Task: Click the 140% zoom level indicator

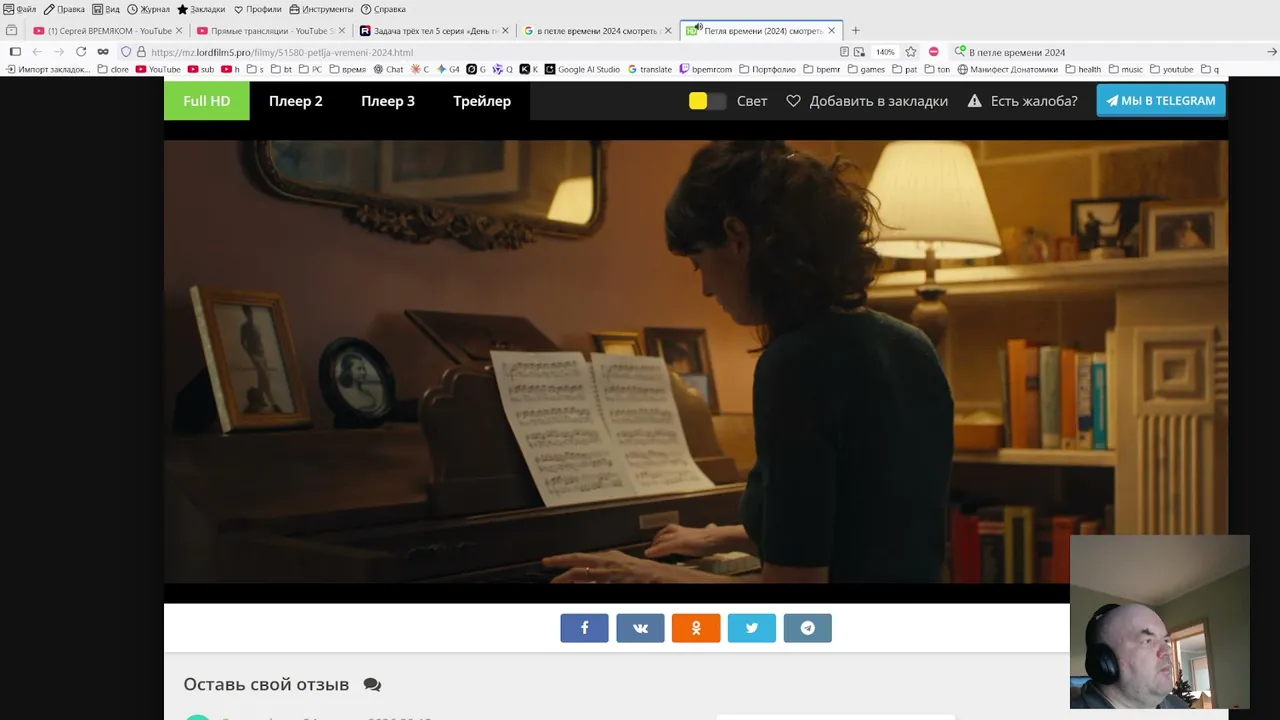Action: click(x=885, y=52)
